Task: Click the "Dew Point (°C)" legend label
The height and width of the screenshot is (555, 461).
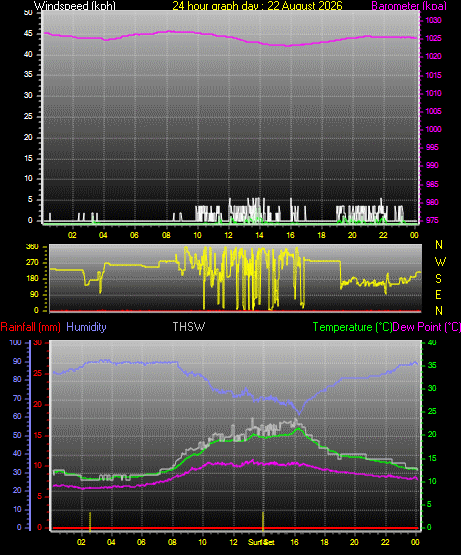Action: [427, 327]
